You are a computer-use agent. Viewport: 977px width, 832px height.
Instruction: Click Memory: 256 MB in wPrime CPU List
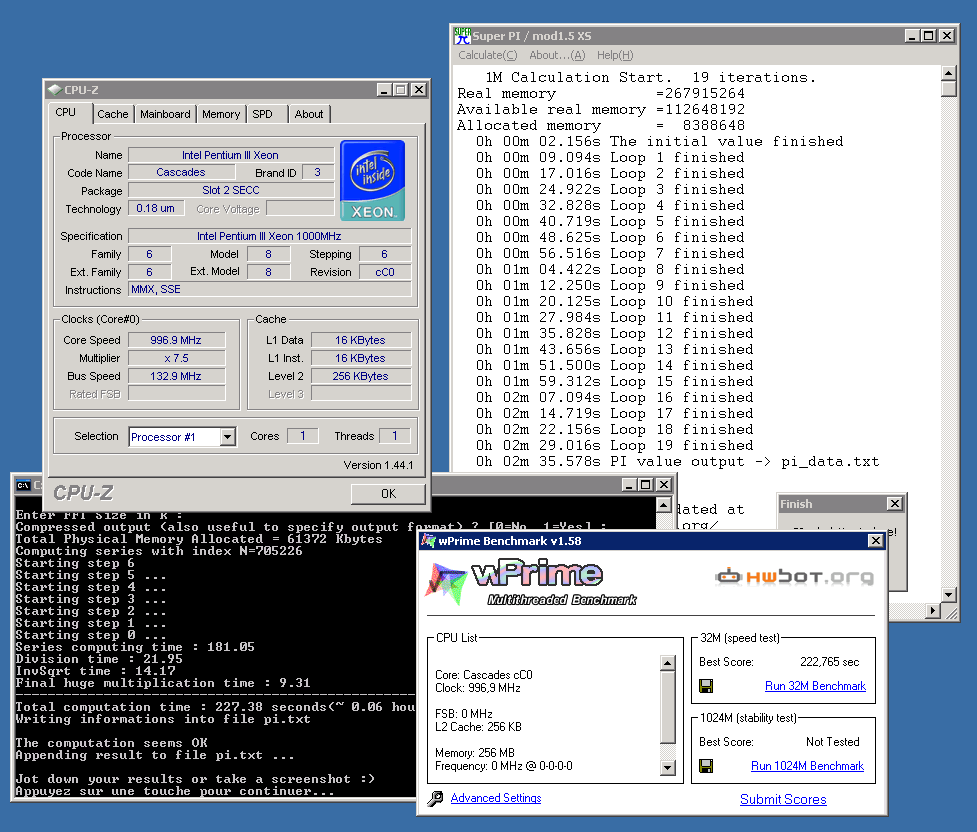coord(475,753)
